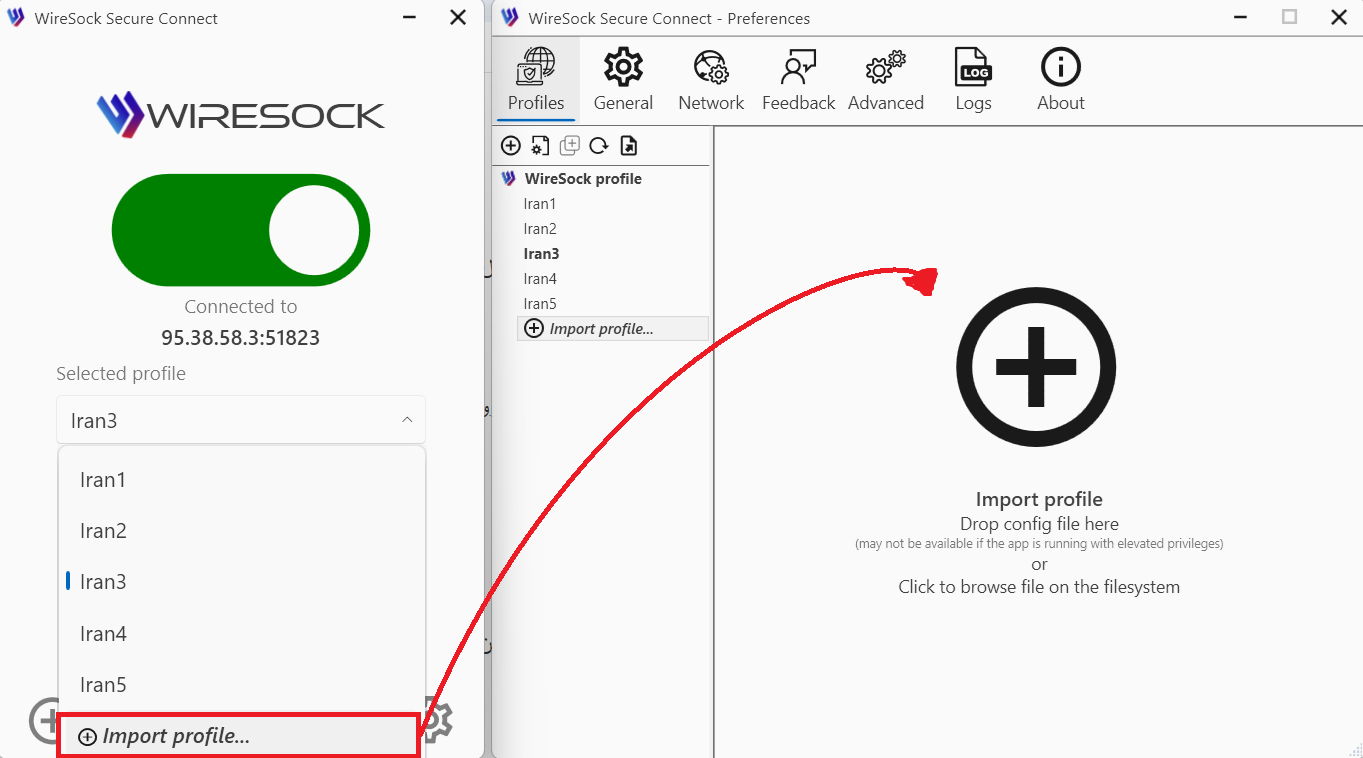Click the 'Connected to' status label
Screen dimensions: 1363x758
point(241,307)
